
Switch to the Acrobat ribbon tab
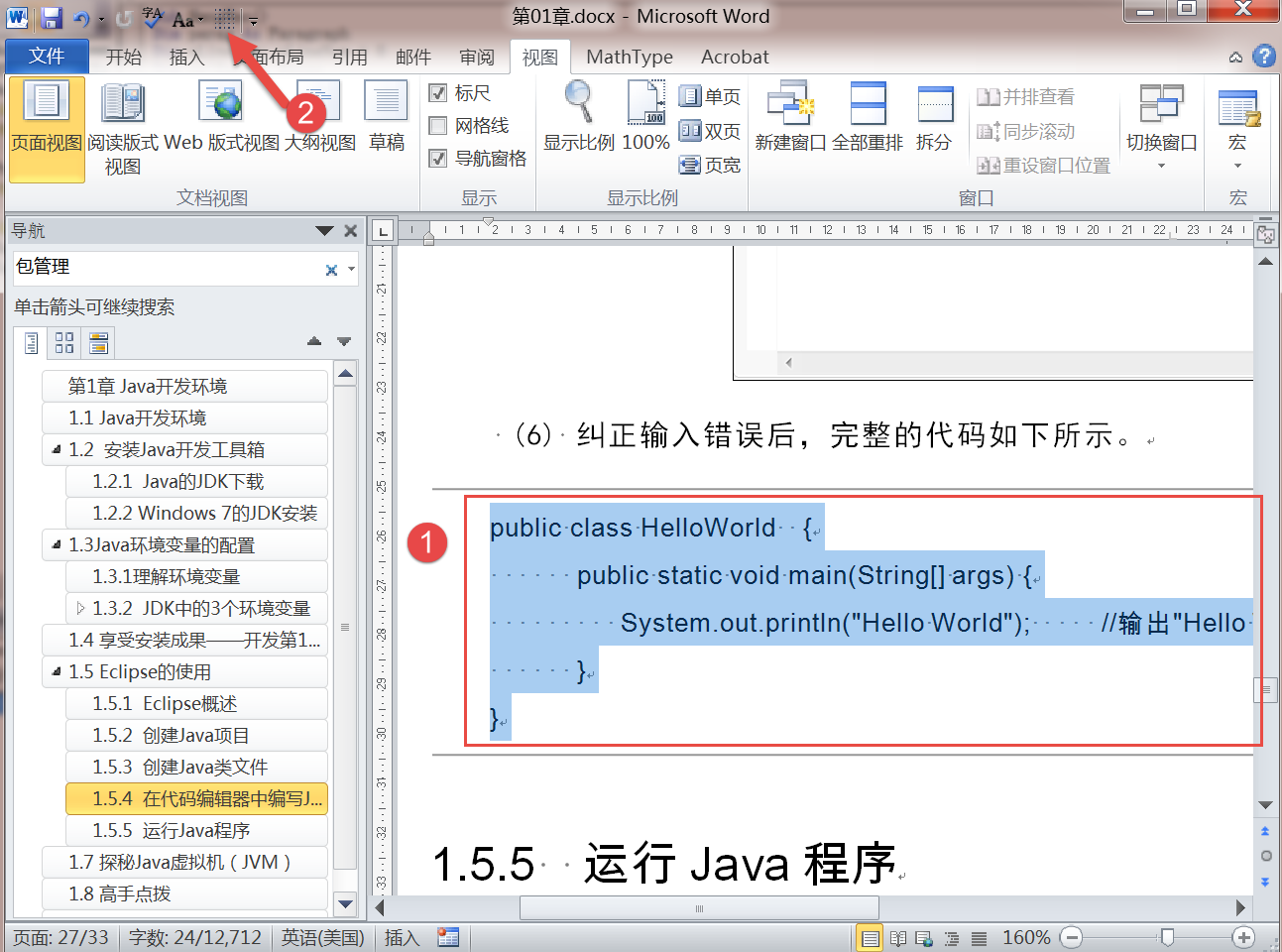(x=735, y=58)
